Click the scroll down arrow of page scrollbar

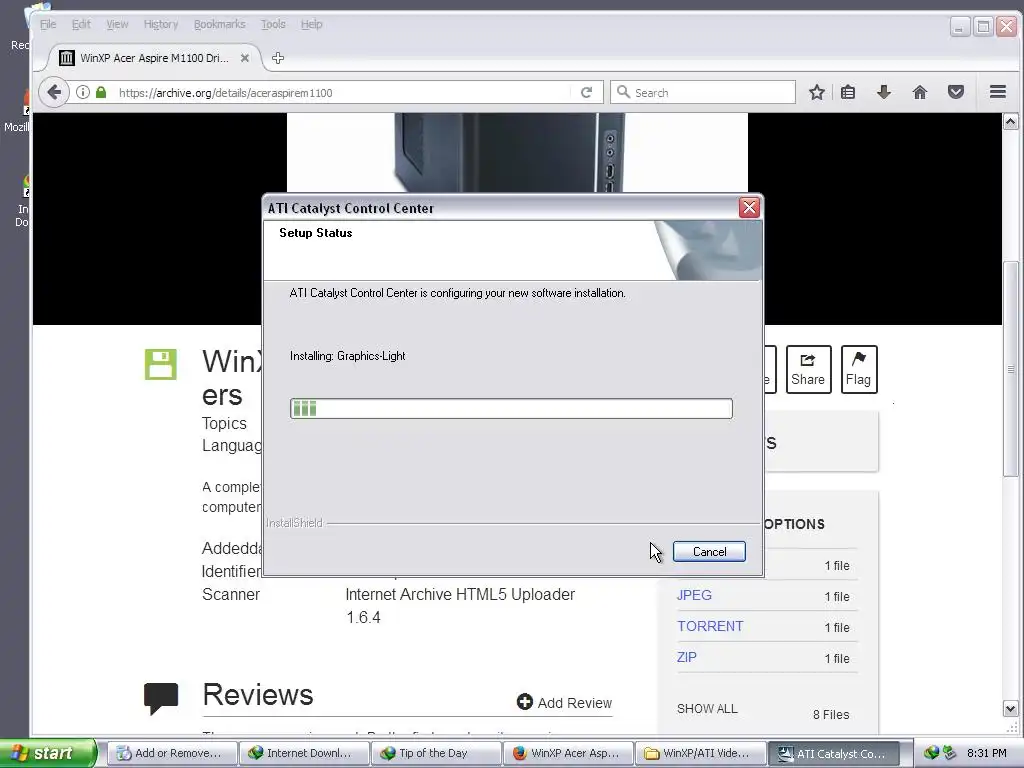coord(1010,709)
